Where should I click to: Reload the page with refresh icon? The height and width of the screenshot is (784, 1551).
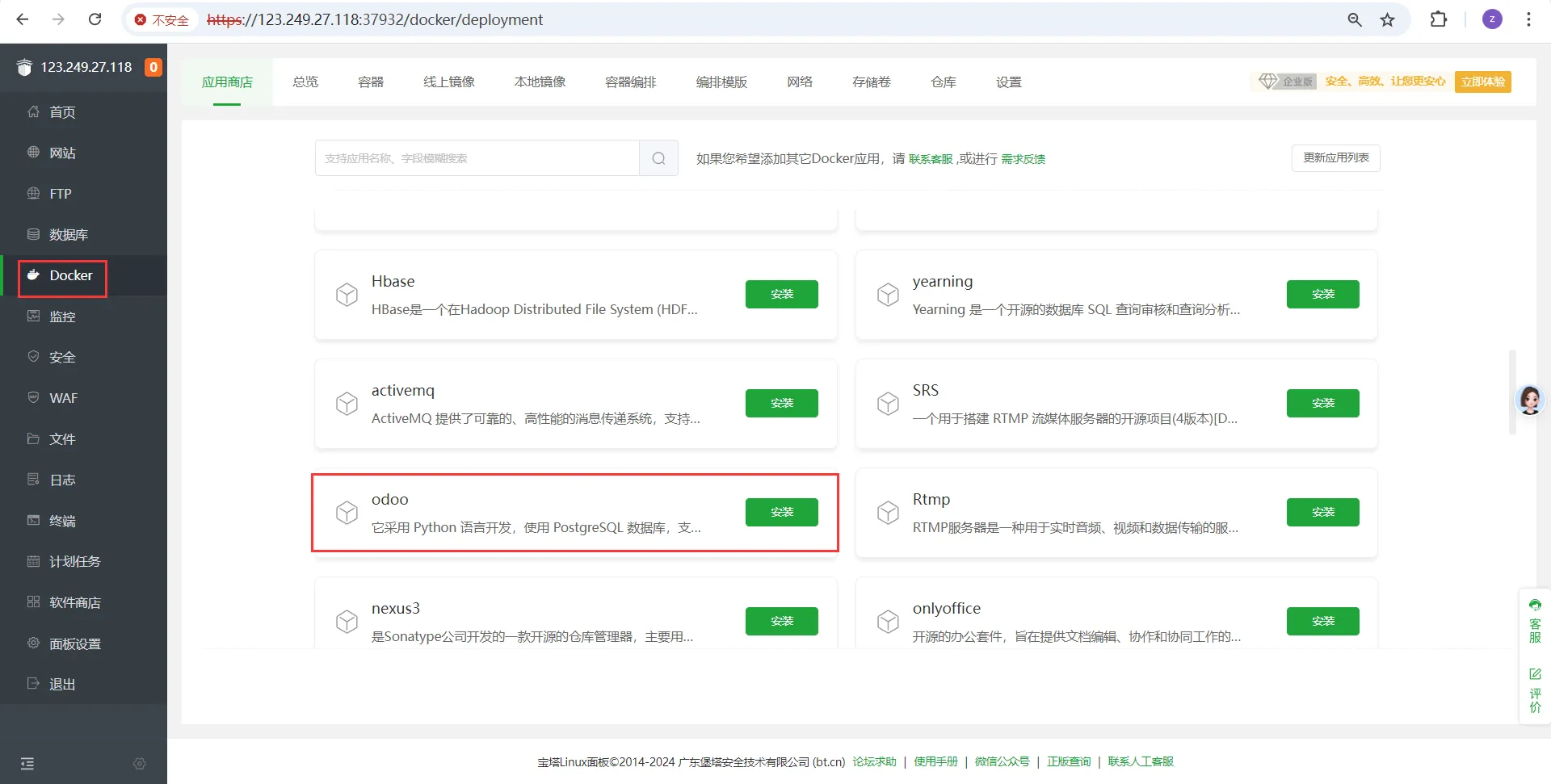click(95, 19)
